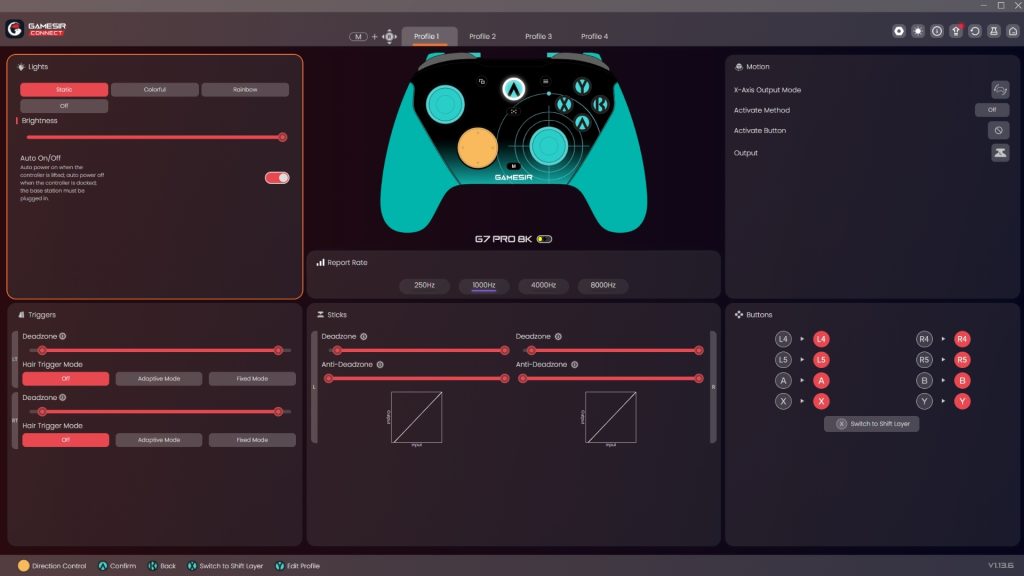Click the Output joystick icon in Motion panel
Screen dimensions: 1024x576
click(x=1000, y=153)
